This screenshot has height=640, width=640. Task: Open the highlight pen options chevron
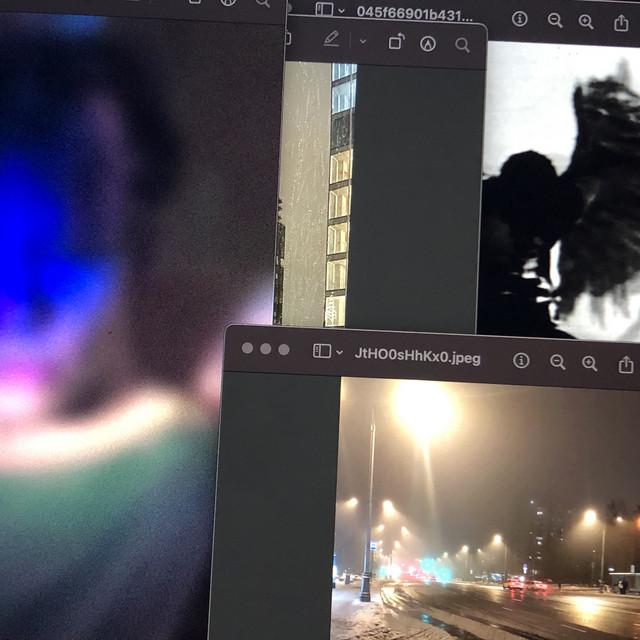[x=363, y=42]
